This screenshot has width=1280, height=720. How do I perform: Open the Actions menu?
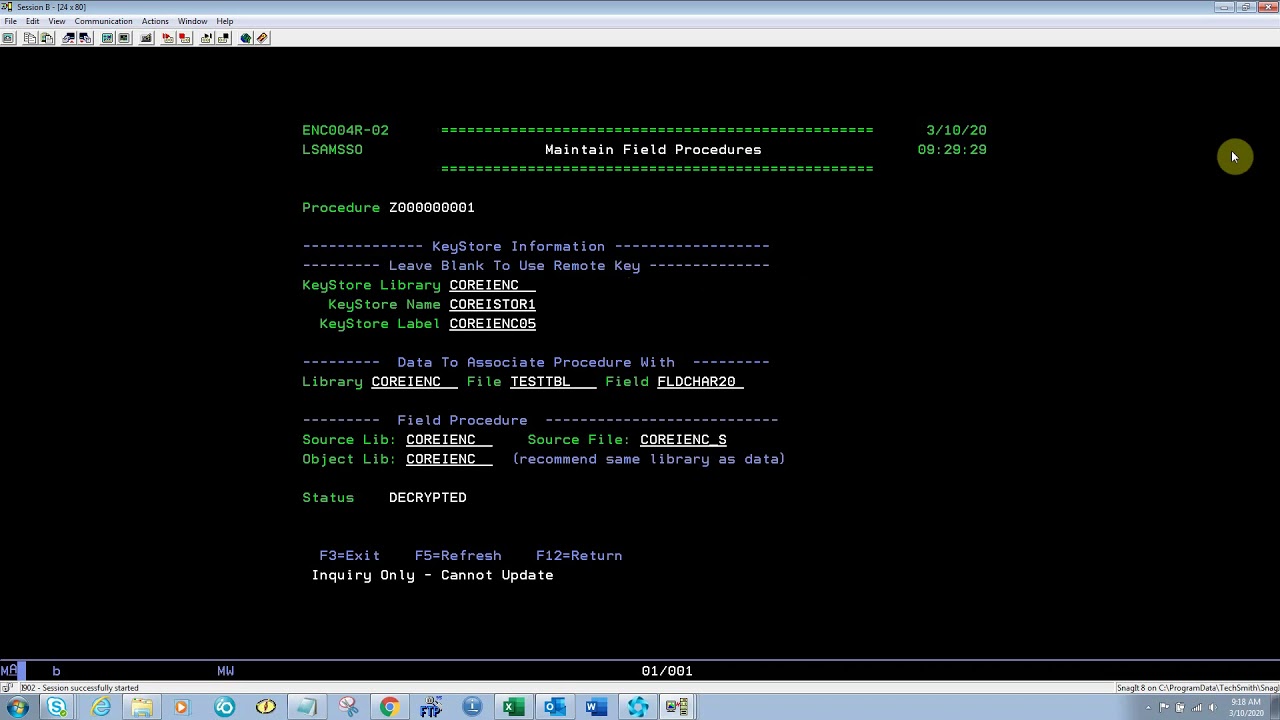pyautogui.click(x=155, y=21)
